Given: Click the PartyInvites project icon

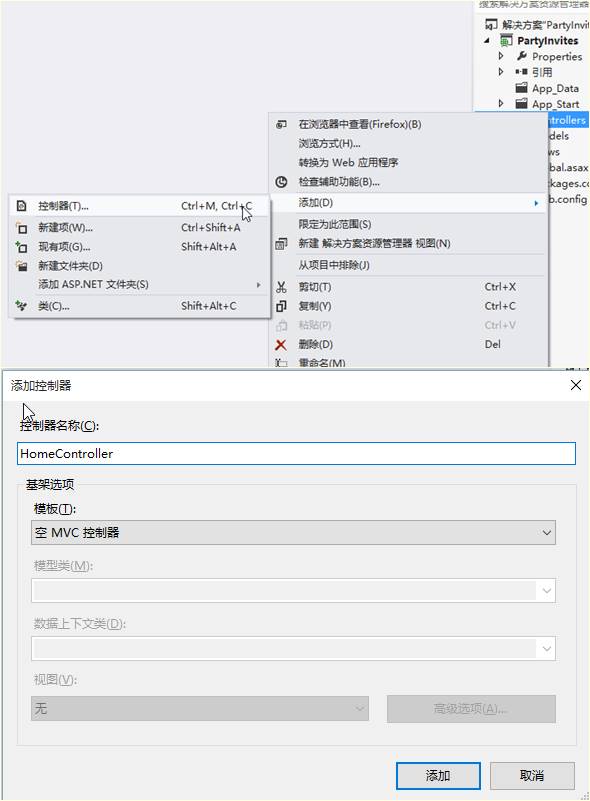Looking at the screenshot, I should tap(506, 40).
